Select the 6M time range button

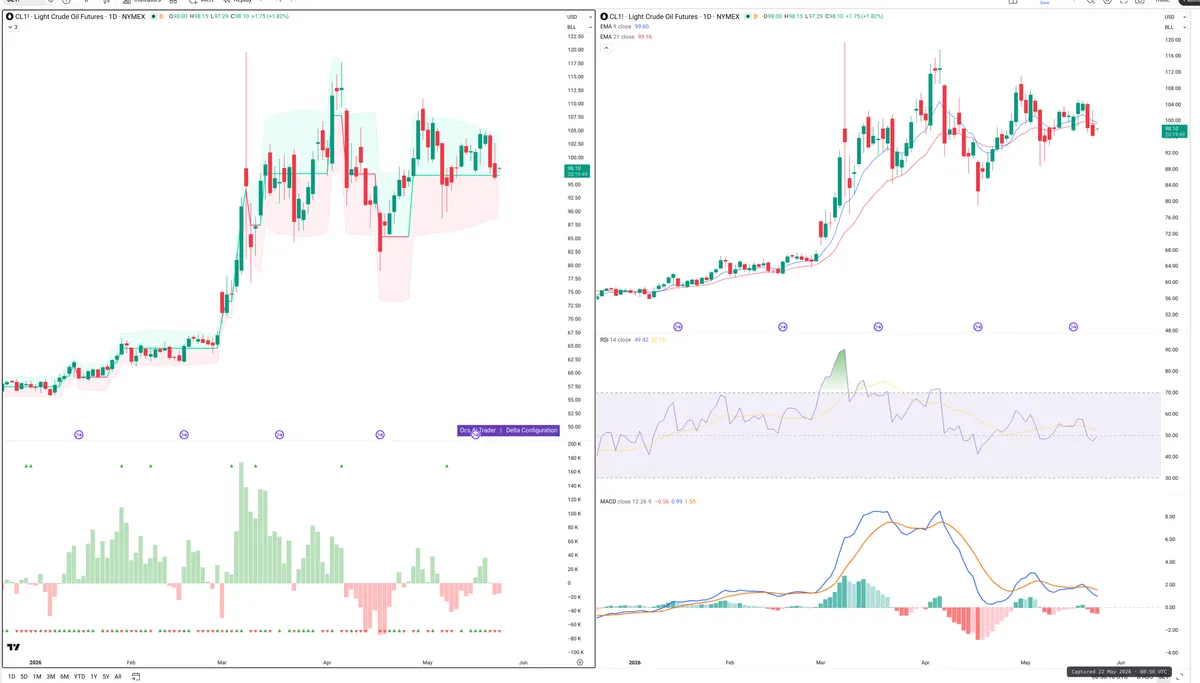pyautogui.click(x=64, y=677)
